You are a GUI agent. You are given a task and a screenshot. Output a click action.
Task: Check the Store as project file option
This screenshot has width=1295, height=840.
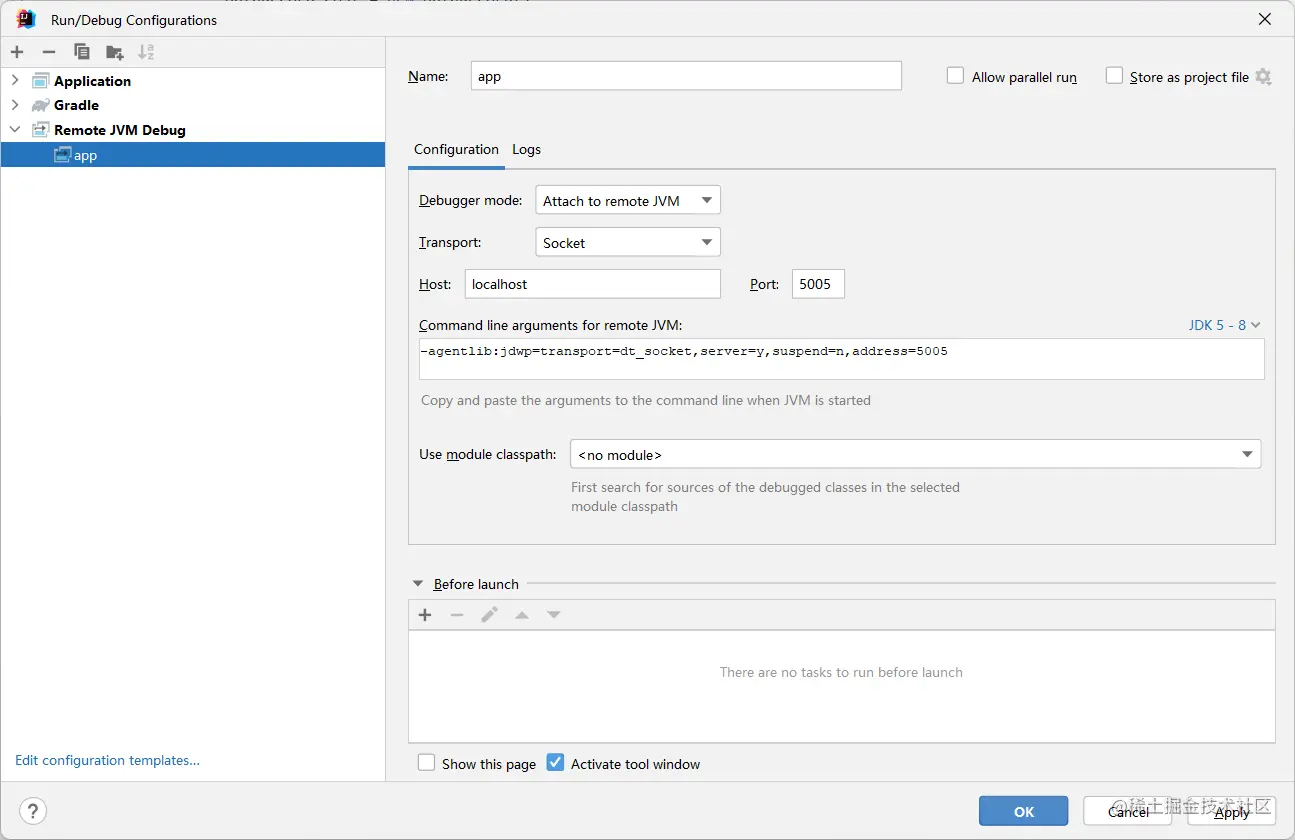(1114, 76)
